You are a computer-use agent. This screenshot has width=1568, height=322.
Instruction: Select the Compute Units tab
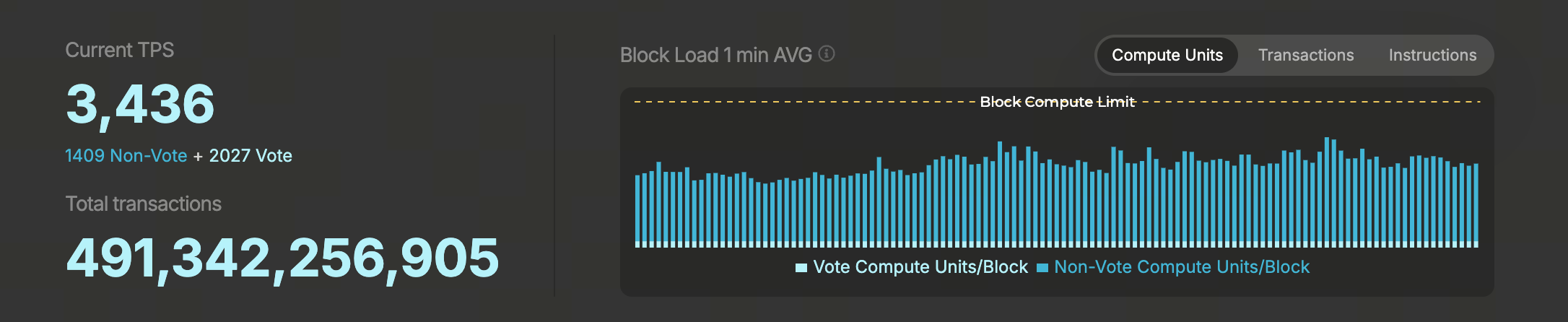click(x=1167, y=56)
